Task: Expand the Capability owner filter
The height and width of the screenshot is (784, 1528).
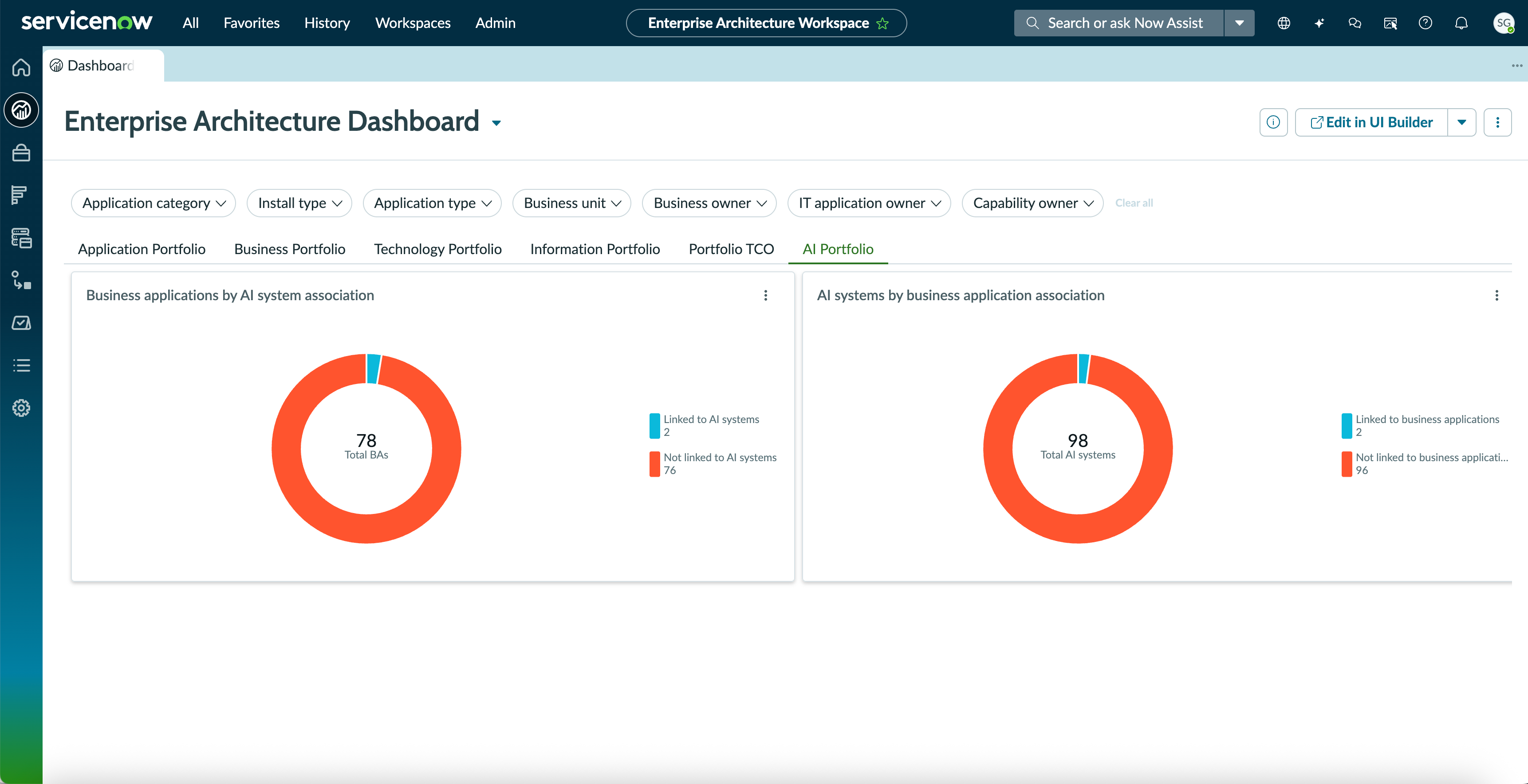Action: tap(1033, 203)
